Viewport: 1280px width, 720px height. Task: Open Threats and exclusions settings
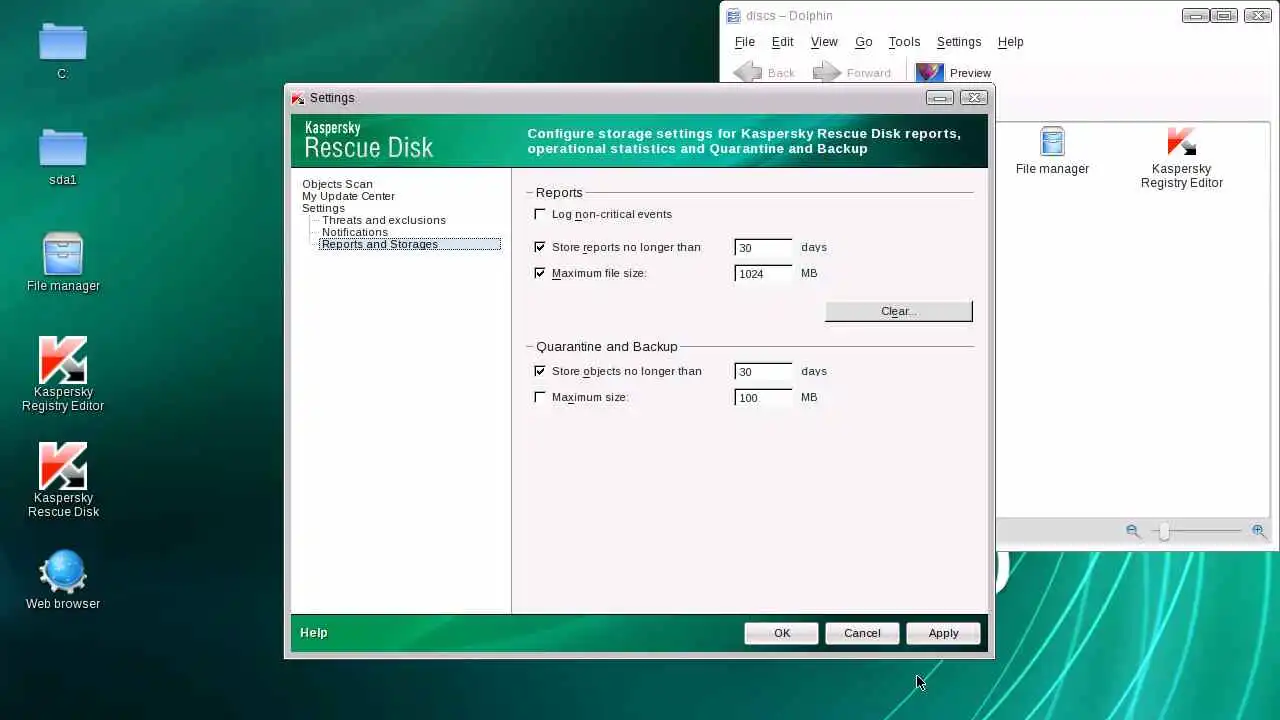[384, 220]
